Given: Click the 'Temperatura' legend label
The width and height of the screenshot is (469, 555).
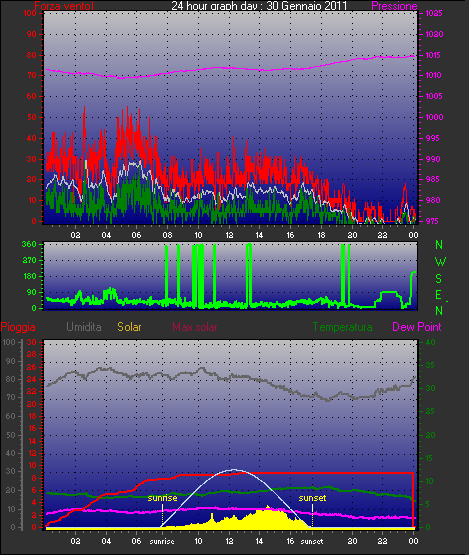Looking at the screenshot, I should point(342,327).
